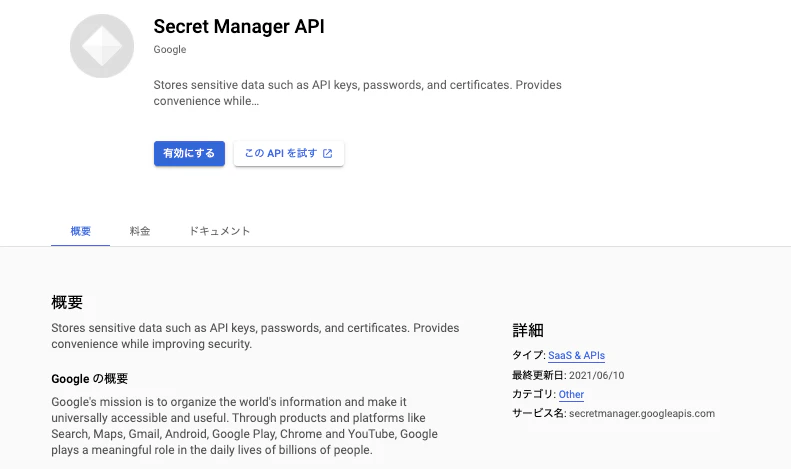The width and height of the screenshot is (791, 469).
Task: Click the Google publisher name under title
Action: [170, 49]
